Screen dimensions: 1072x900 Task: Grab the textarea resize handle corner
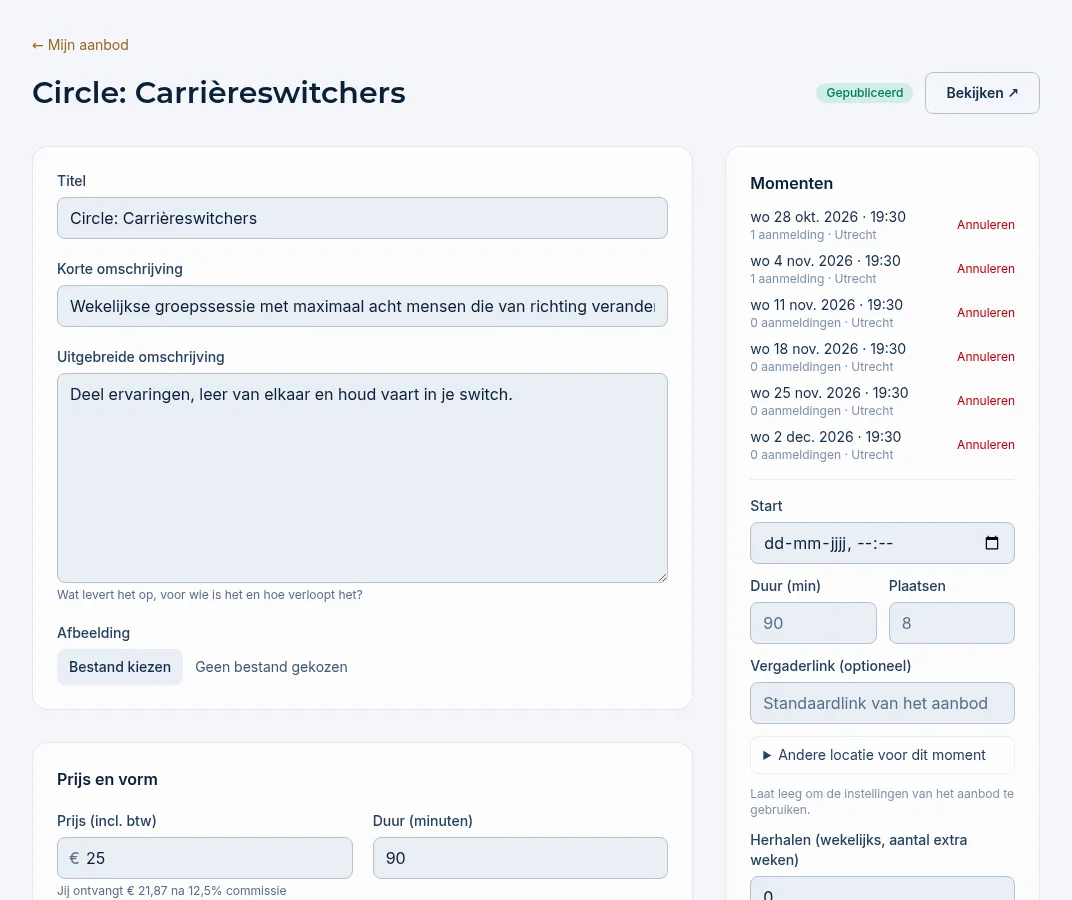[x=662, y=577]
